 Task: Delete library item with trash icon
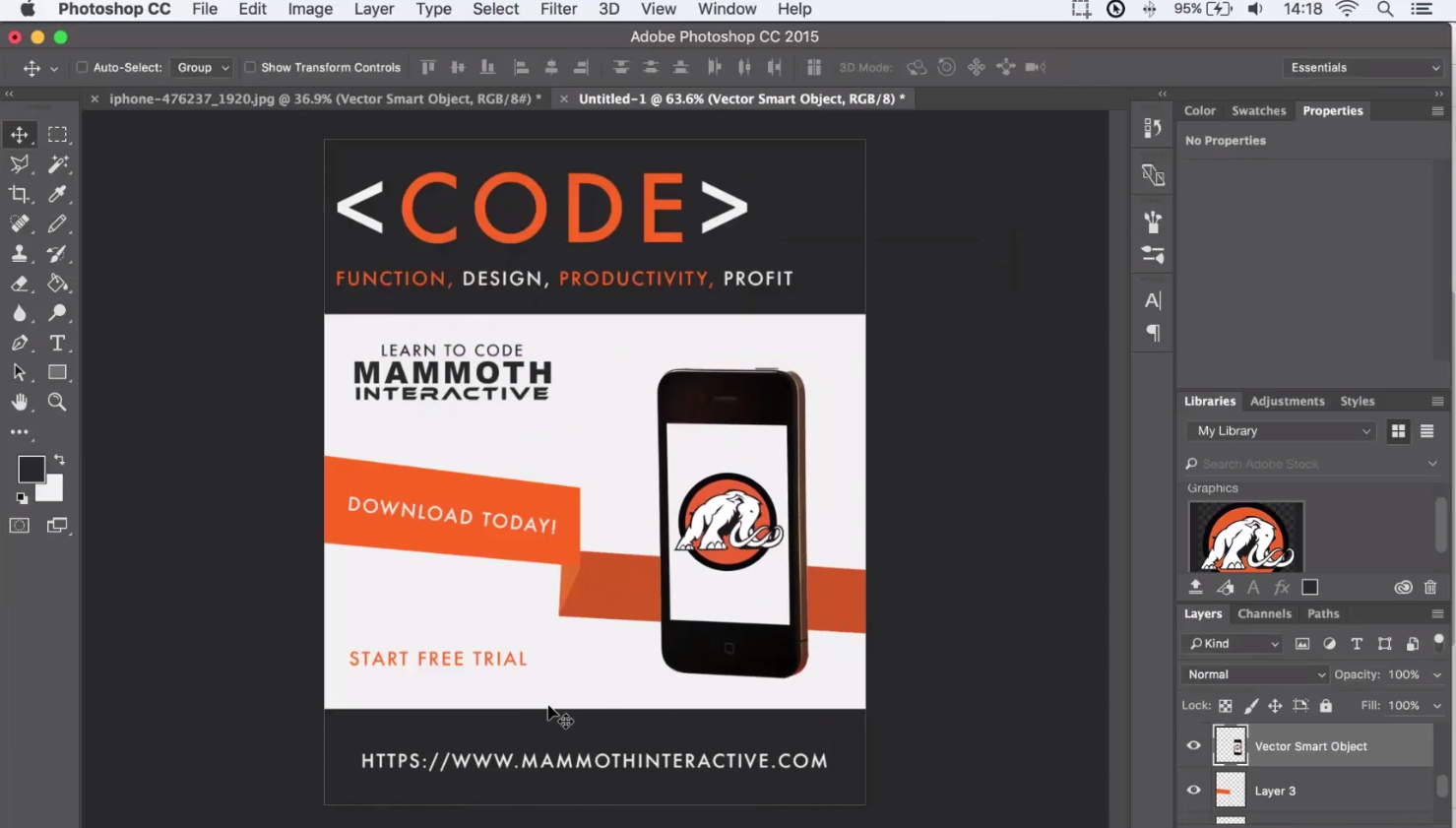tap(1430, 588)
